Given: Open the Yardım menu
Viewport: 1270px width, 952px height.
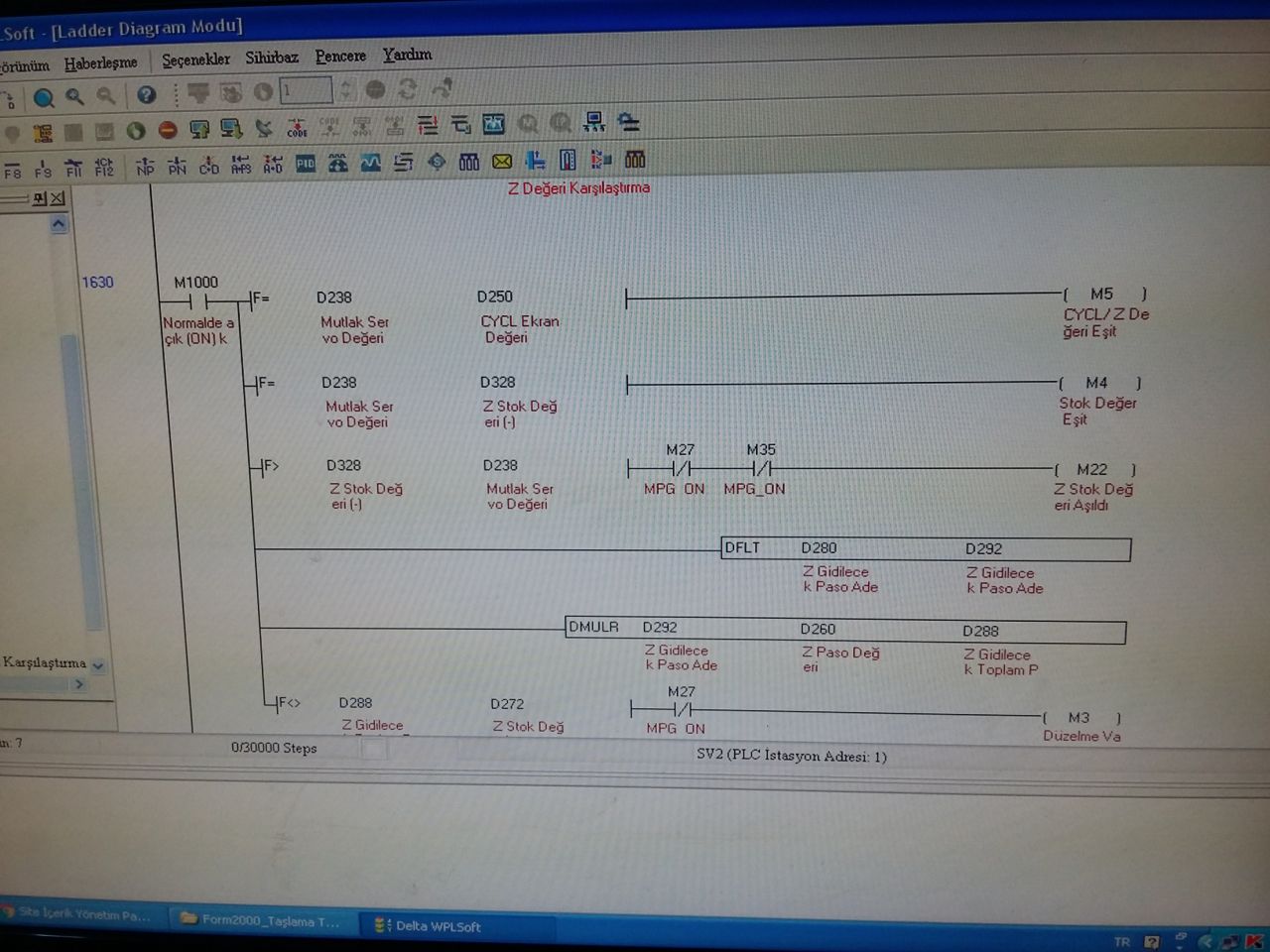Looking at the screenshot, I should tap(407, 55).
